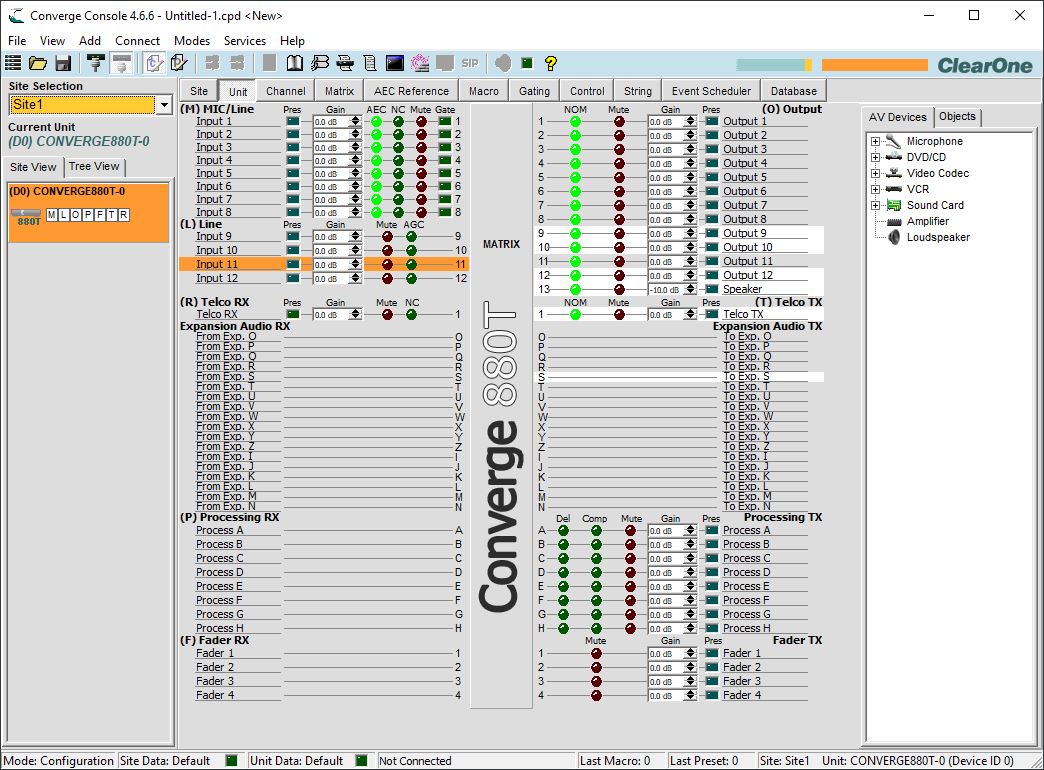1044x770 pixels.
Task: Expand the Sound Card tree node
Action: click(x=876, y=205)
